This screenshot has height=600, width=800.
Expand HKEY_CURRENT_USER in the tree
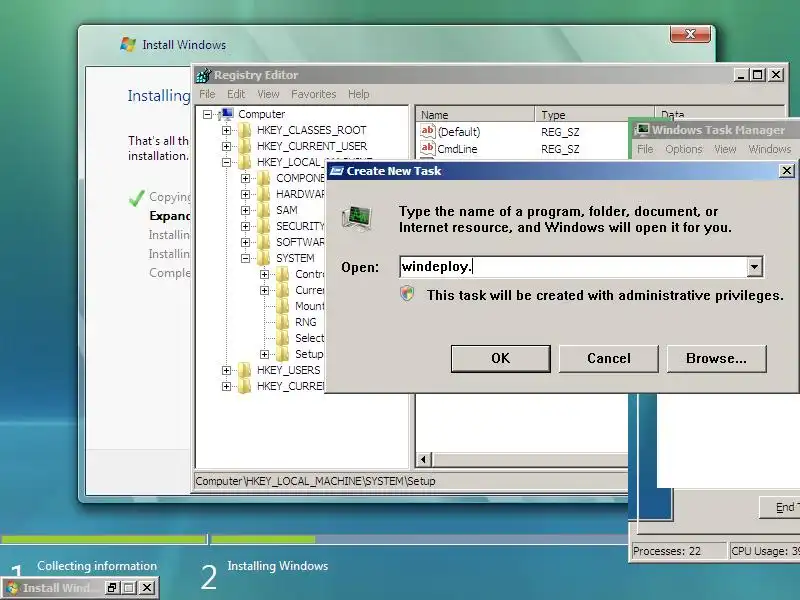(227, 146)
